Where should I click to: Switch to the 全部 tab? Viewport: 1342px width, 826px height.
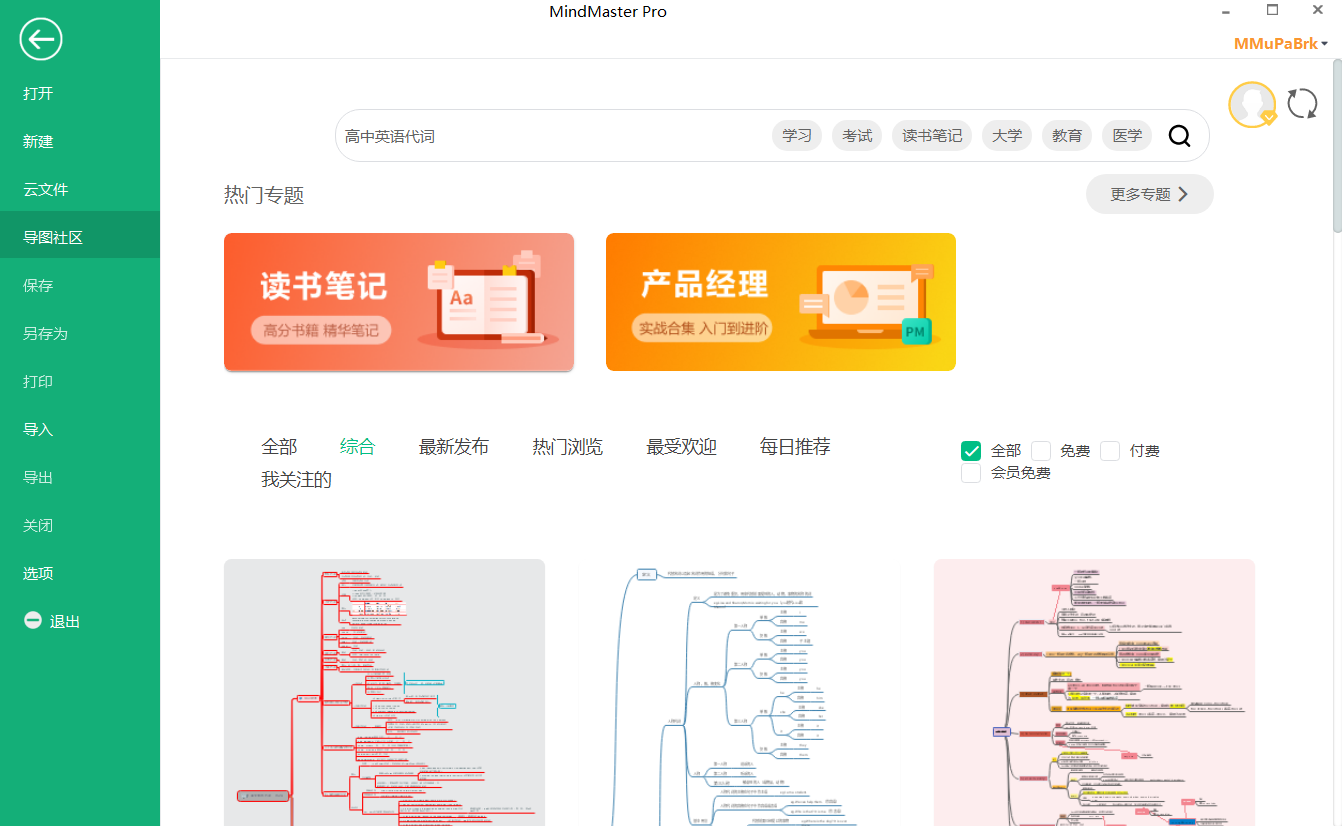pos(279,447)
